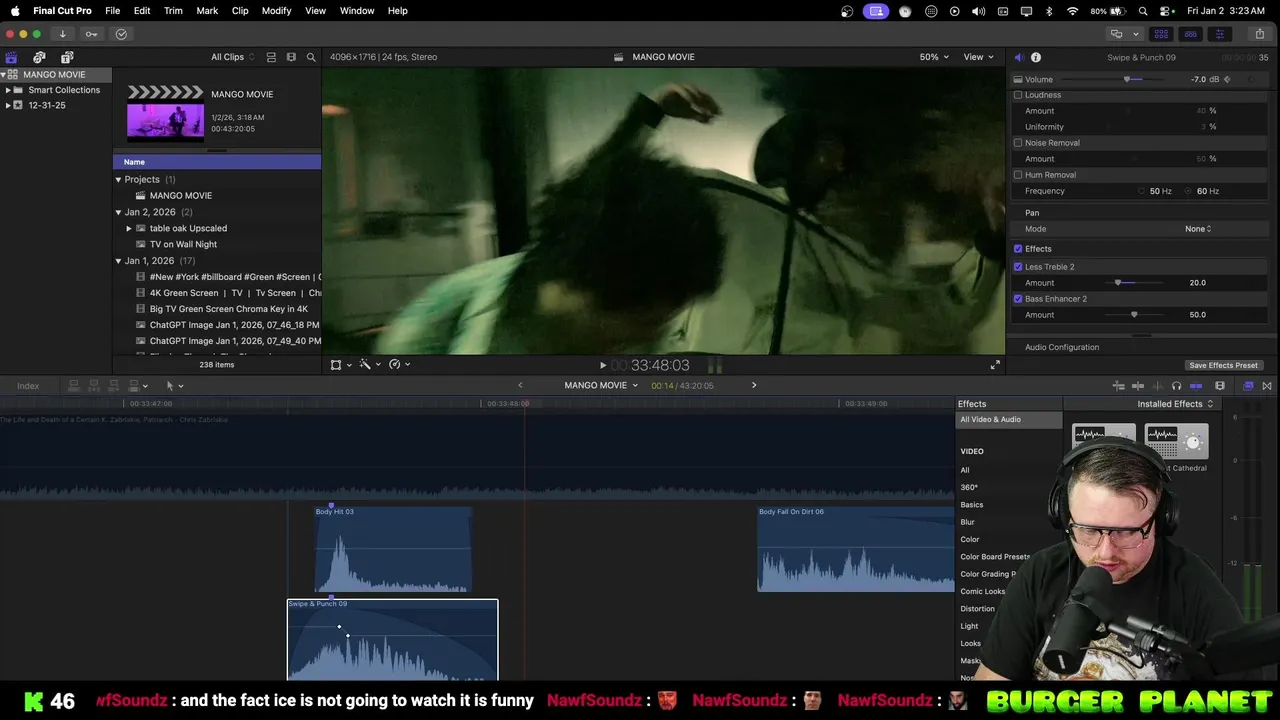Toggle the Browser visibility grid button
1280x720 pixels.
tap(1161, 34)
